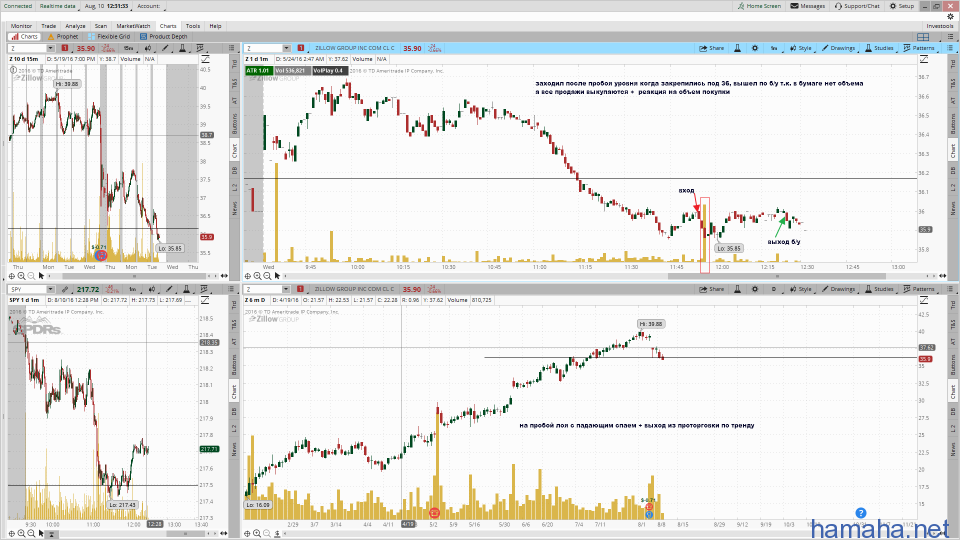This screenshot has width=960, height=540.
Task: Open 15m timeframe selector in top-left chart
Action: [128, 48]
